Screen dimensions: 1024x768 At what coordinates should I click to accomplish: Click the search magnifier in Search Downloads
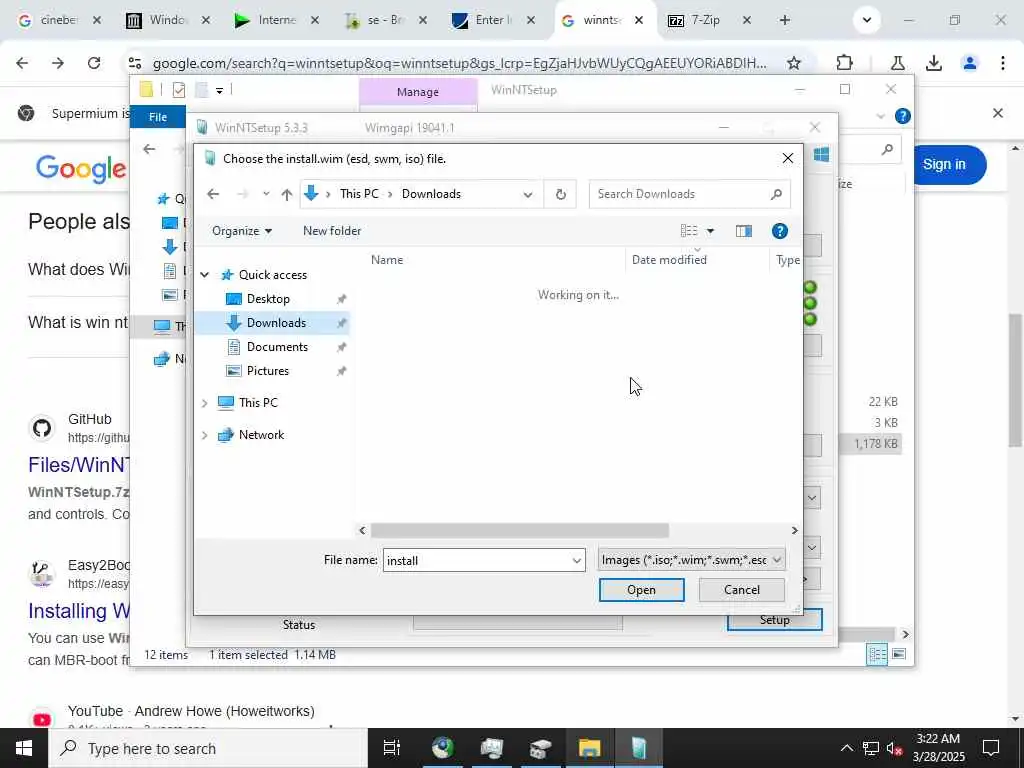776,194
